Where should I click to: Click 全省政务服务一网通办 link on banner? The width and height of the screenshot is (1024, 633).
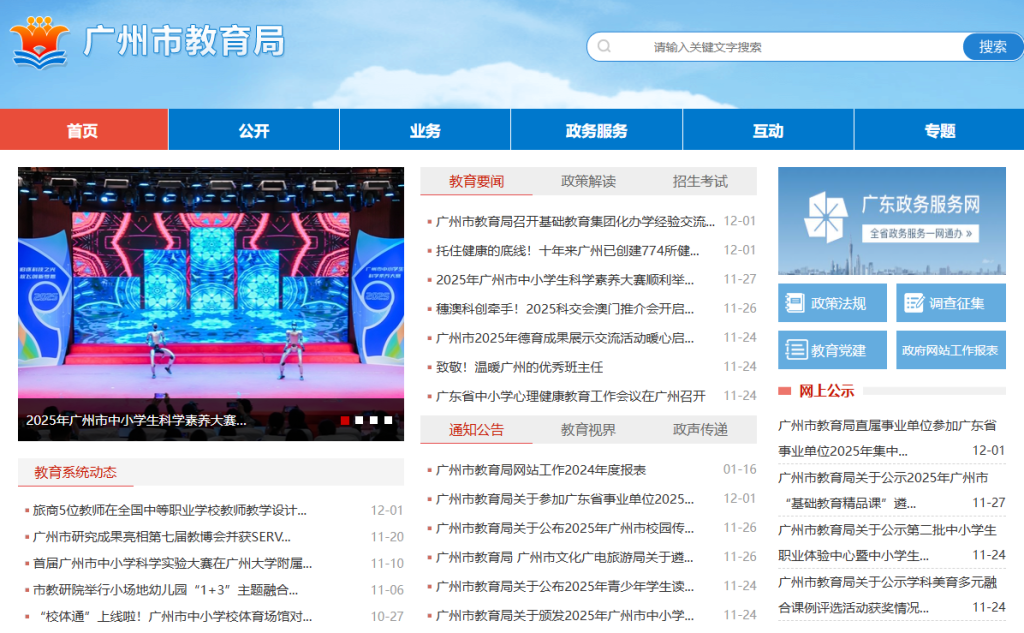coord(918,234)
